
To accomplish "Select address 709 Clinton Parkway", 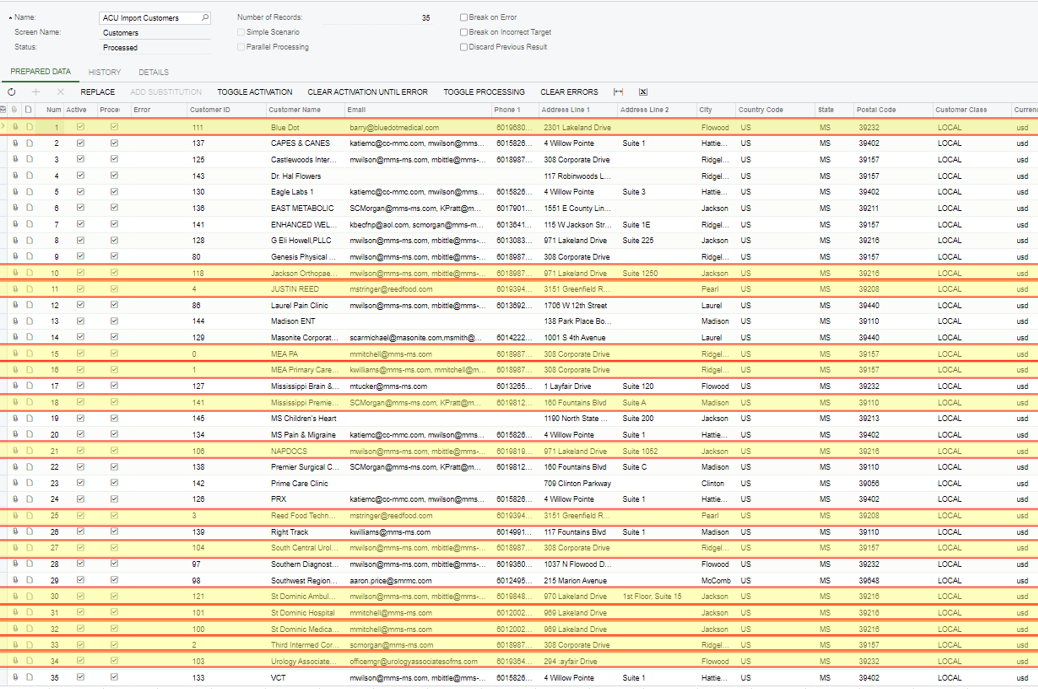I will (x=577, y=483).
